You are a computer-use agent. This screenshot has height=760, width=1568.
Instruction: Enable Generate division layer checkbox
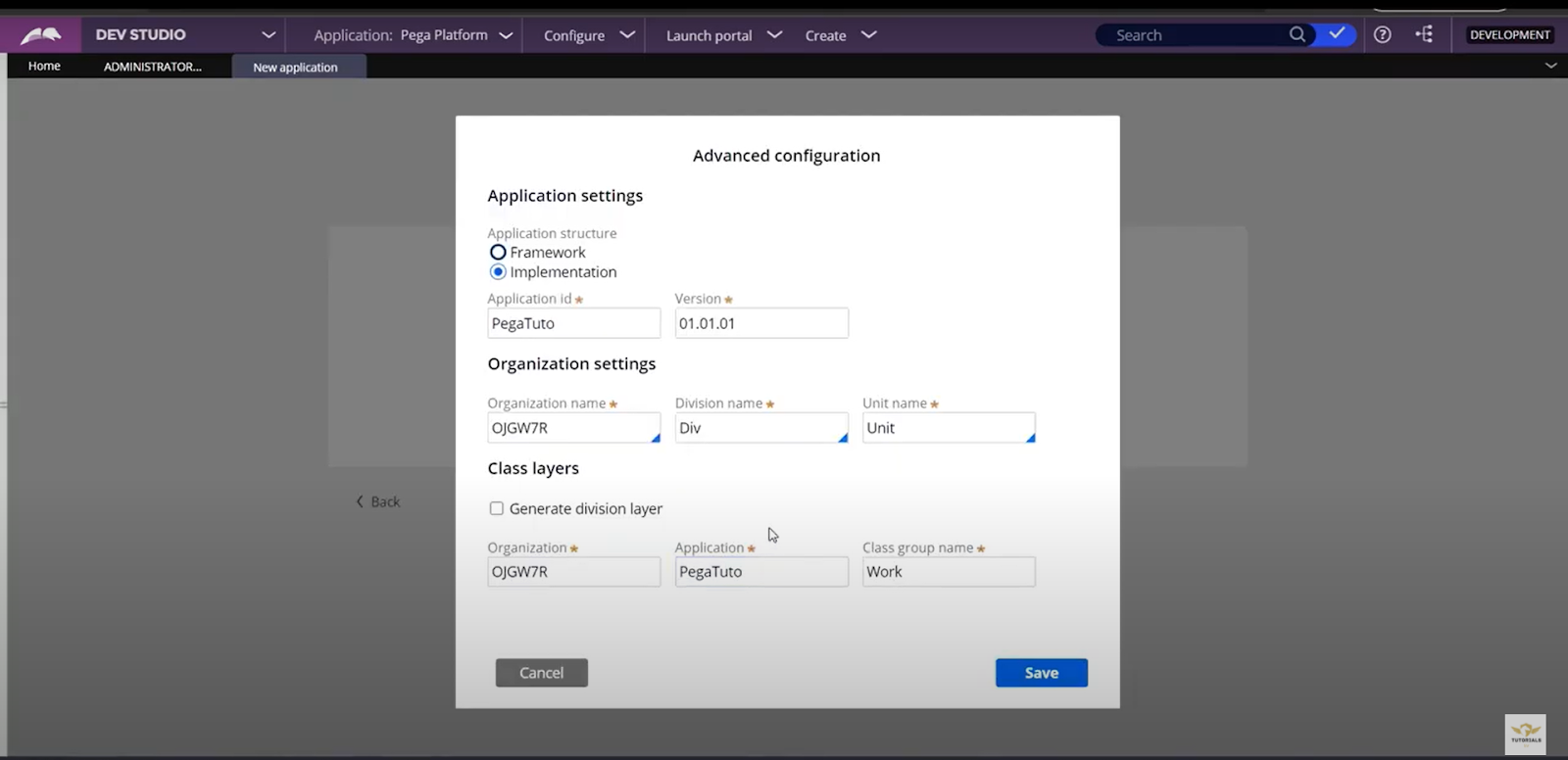497,508
